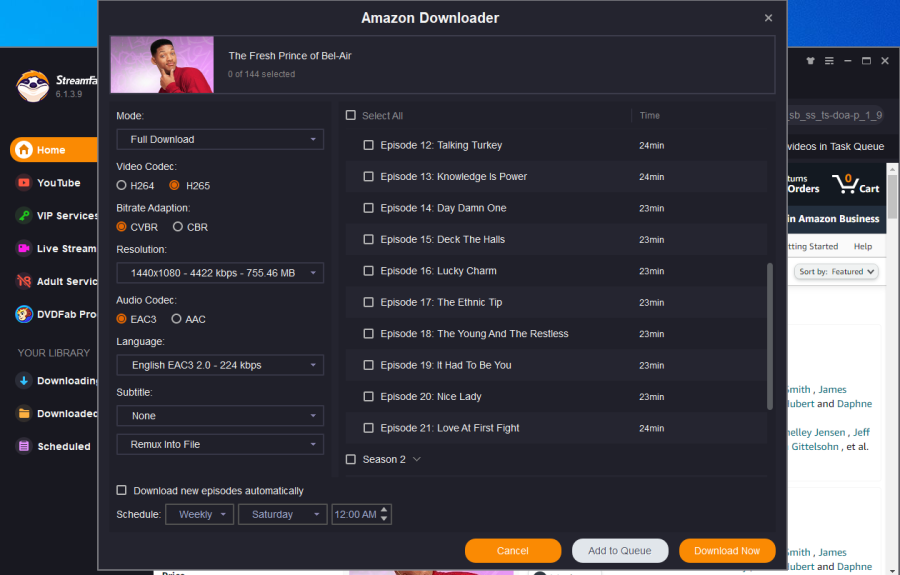
Task: Click the episode list vertical scrollbar
Action: pos(769,335)
